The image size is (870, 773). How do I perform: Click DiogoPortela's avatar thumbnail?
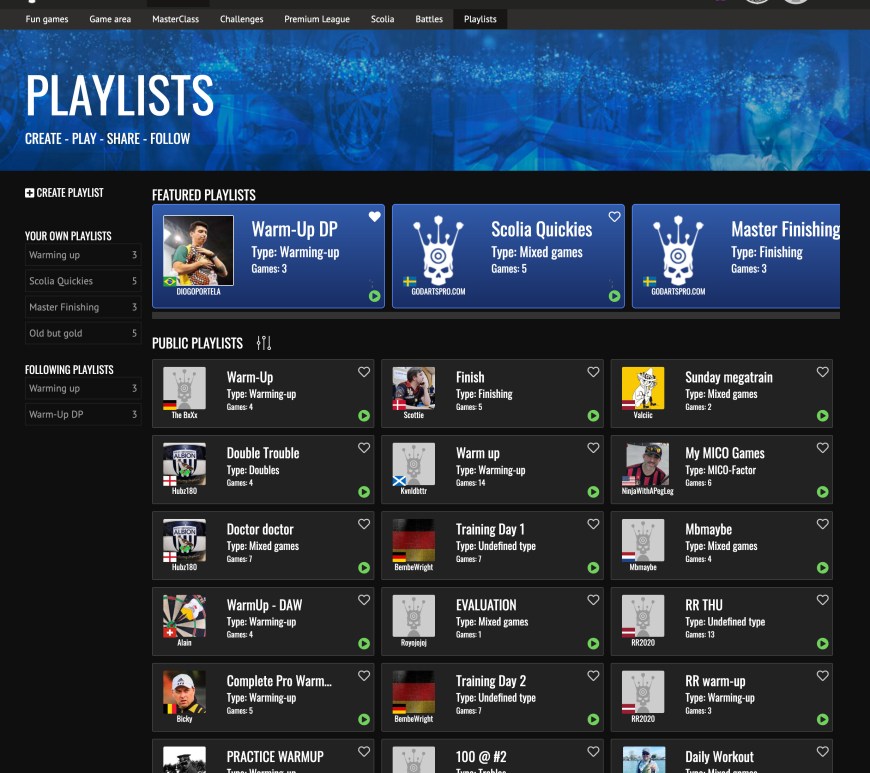pyautogui.click(x=198, y=251)
